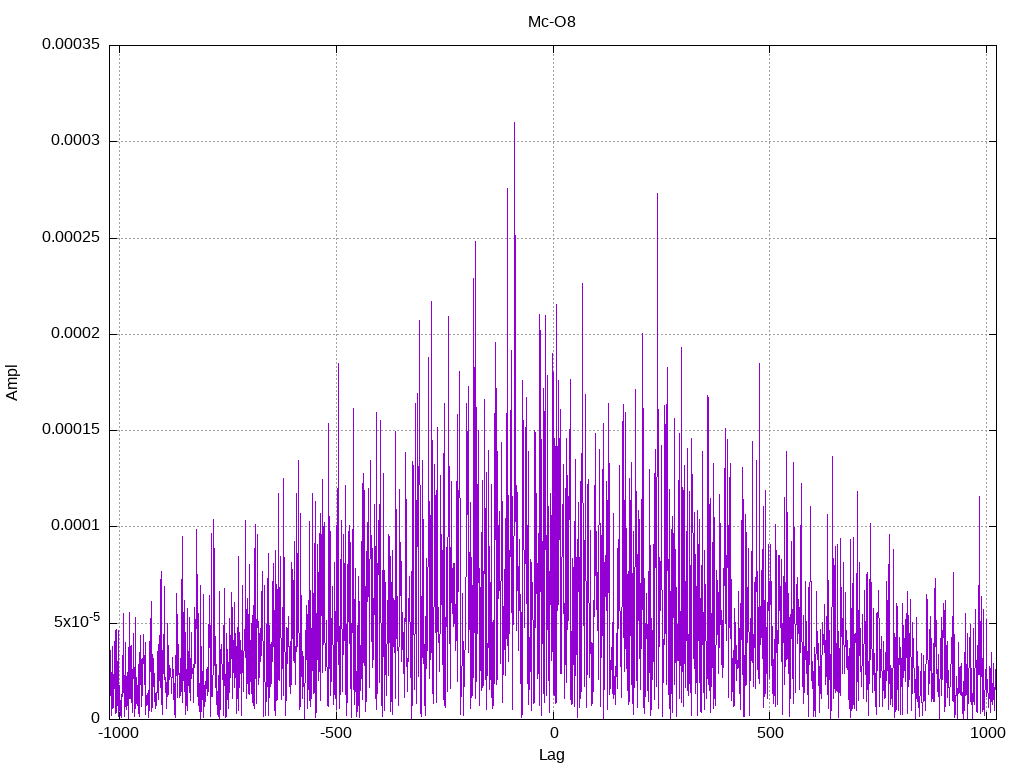The width and height of the screenshot is (1024, 768).
Task: Click y-axis tick label 0.0001
Action: 76,525
